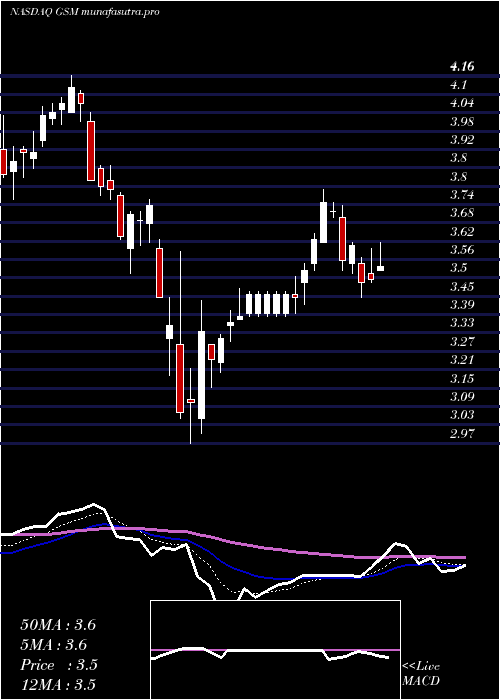500x700 pixels.
Task: Select the 4.1 price axis label
Action: [x=459, y=85]
